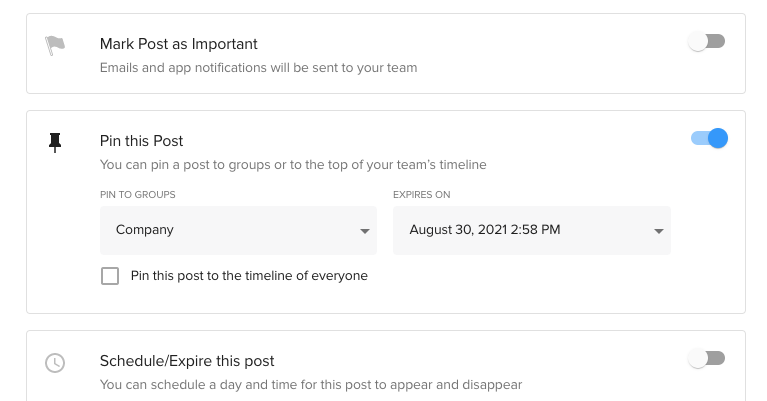Screen dimensions: 767x401
Task: Click the flag icon for important posts
Action: [55, 46]
